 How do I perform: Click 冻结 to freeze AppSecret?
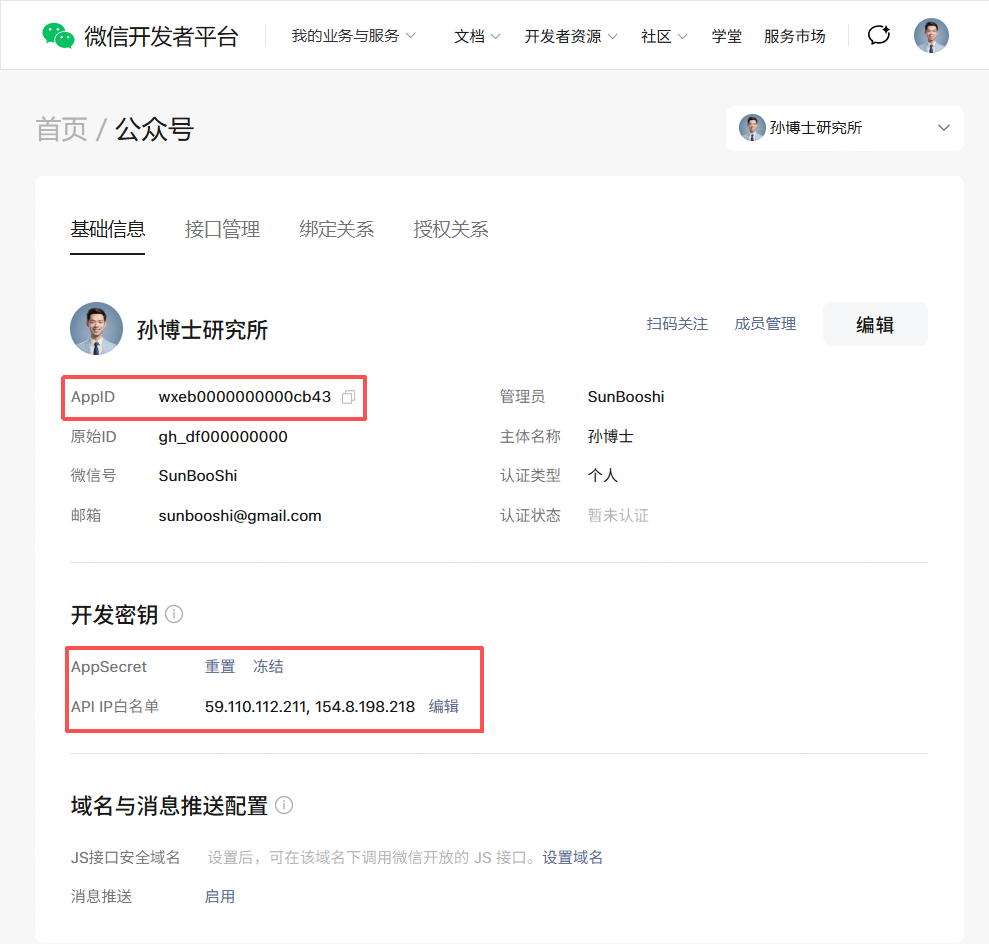click(x=268, y=666)
